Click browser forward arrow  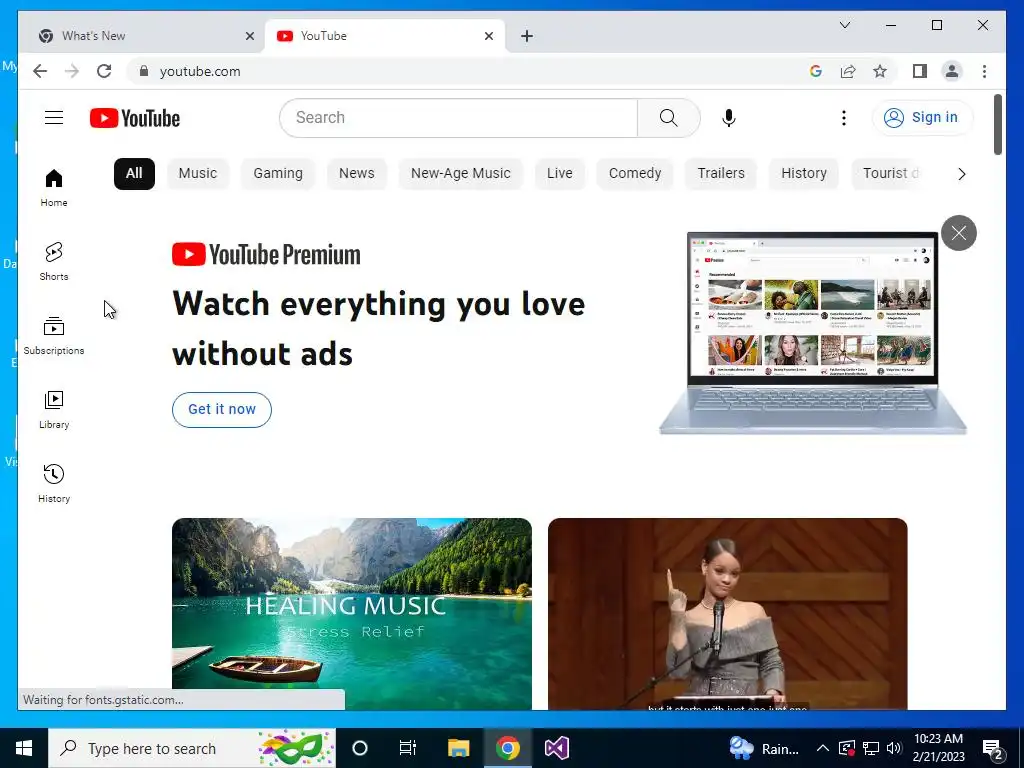[72, 71]
